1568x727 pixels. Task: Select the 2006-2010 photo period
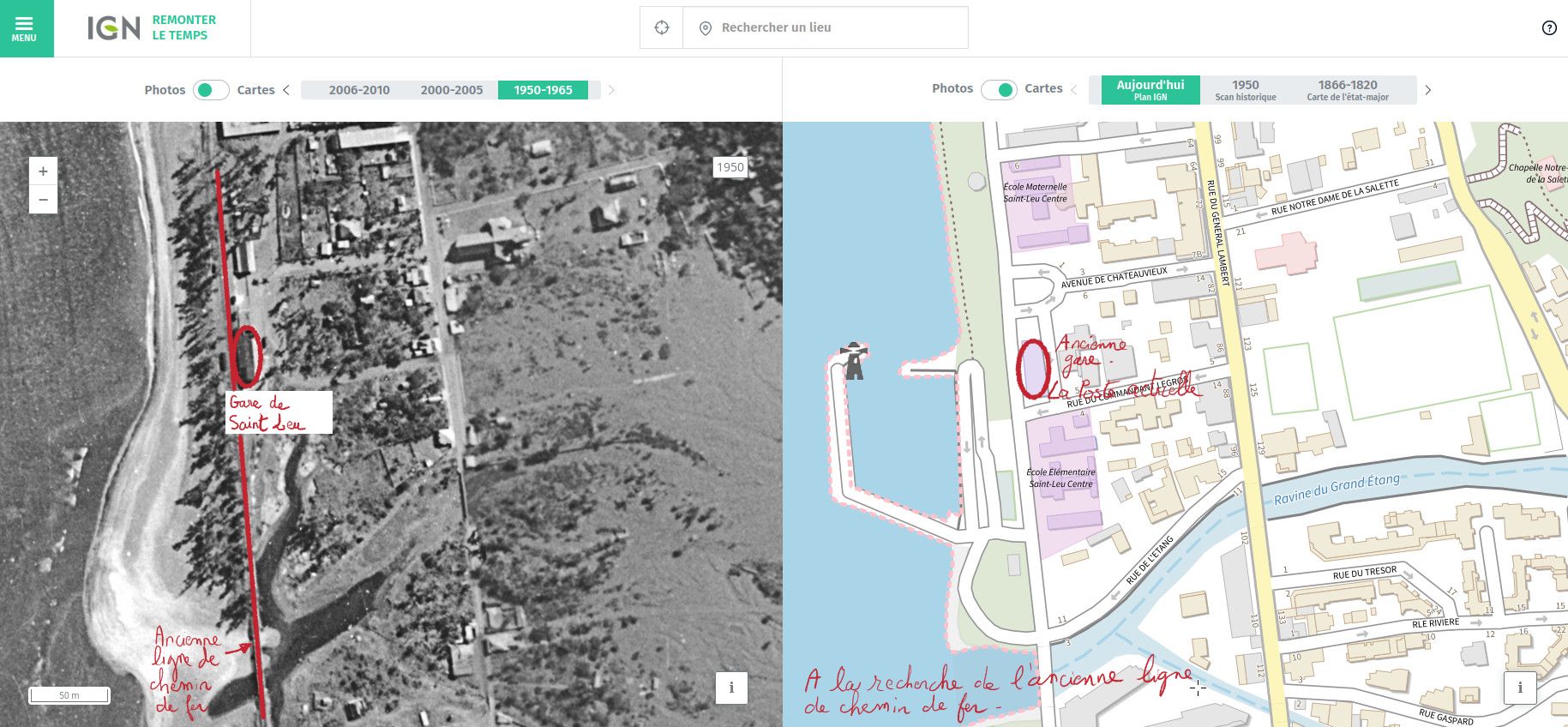pyautogui.click(x=358, y=90)
